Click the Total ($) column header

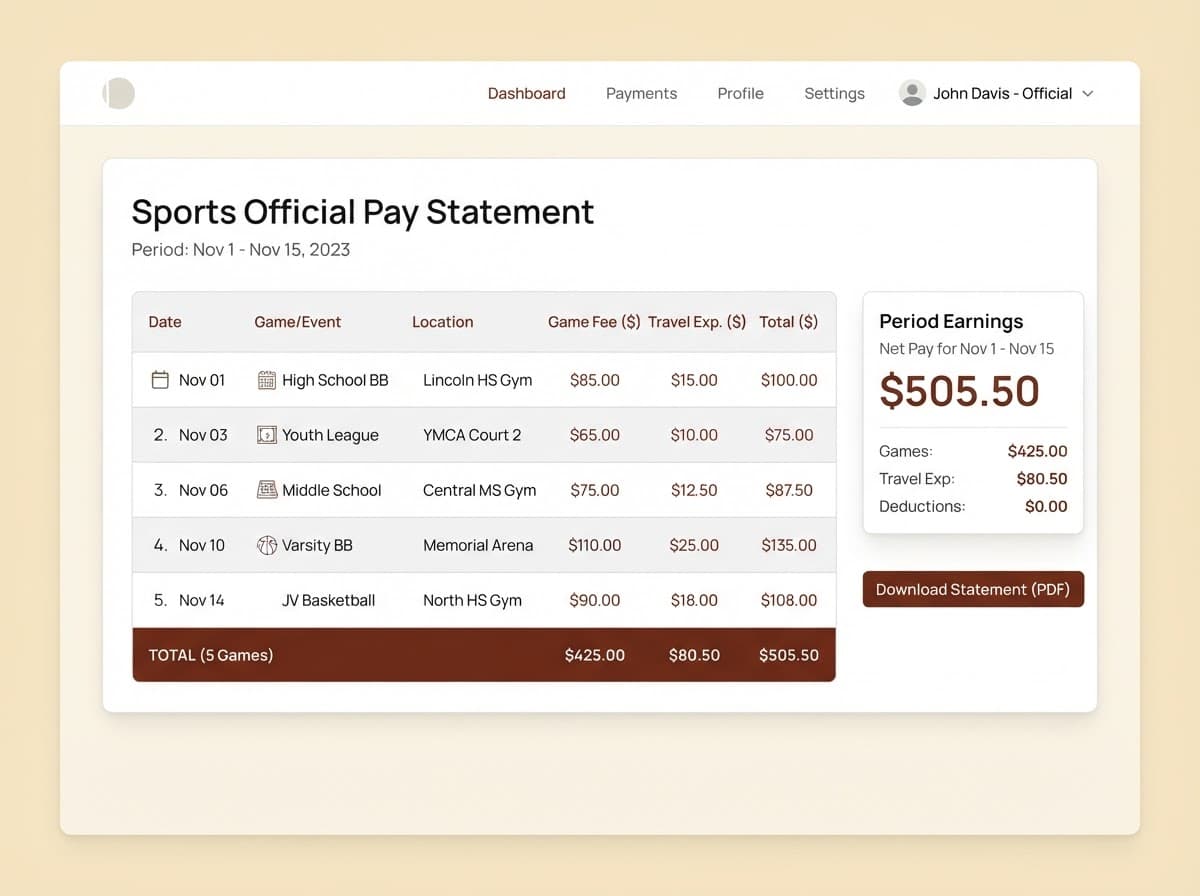[789, 322]
